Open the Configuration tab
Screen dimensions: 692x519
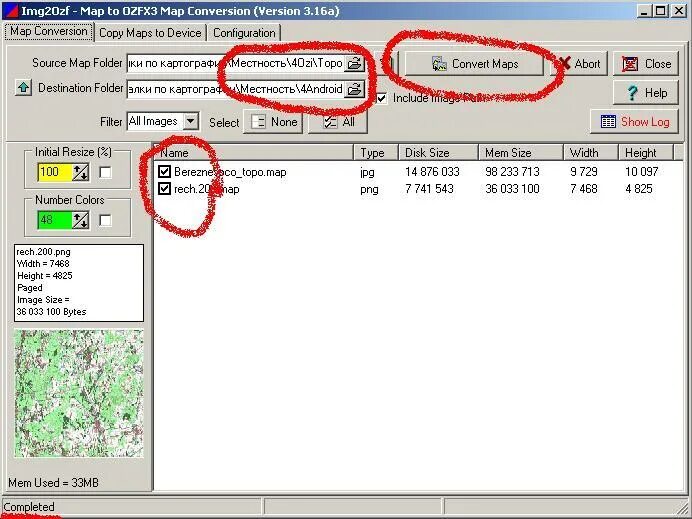pyautogui.click(x=244, y=33)
